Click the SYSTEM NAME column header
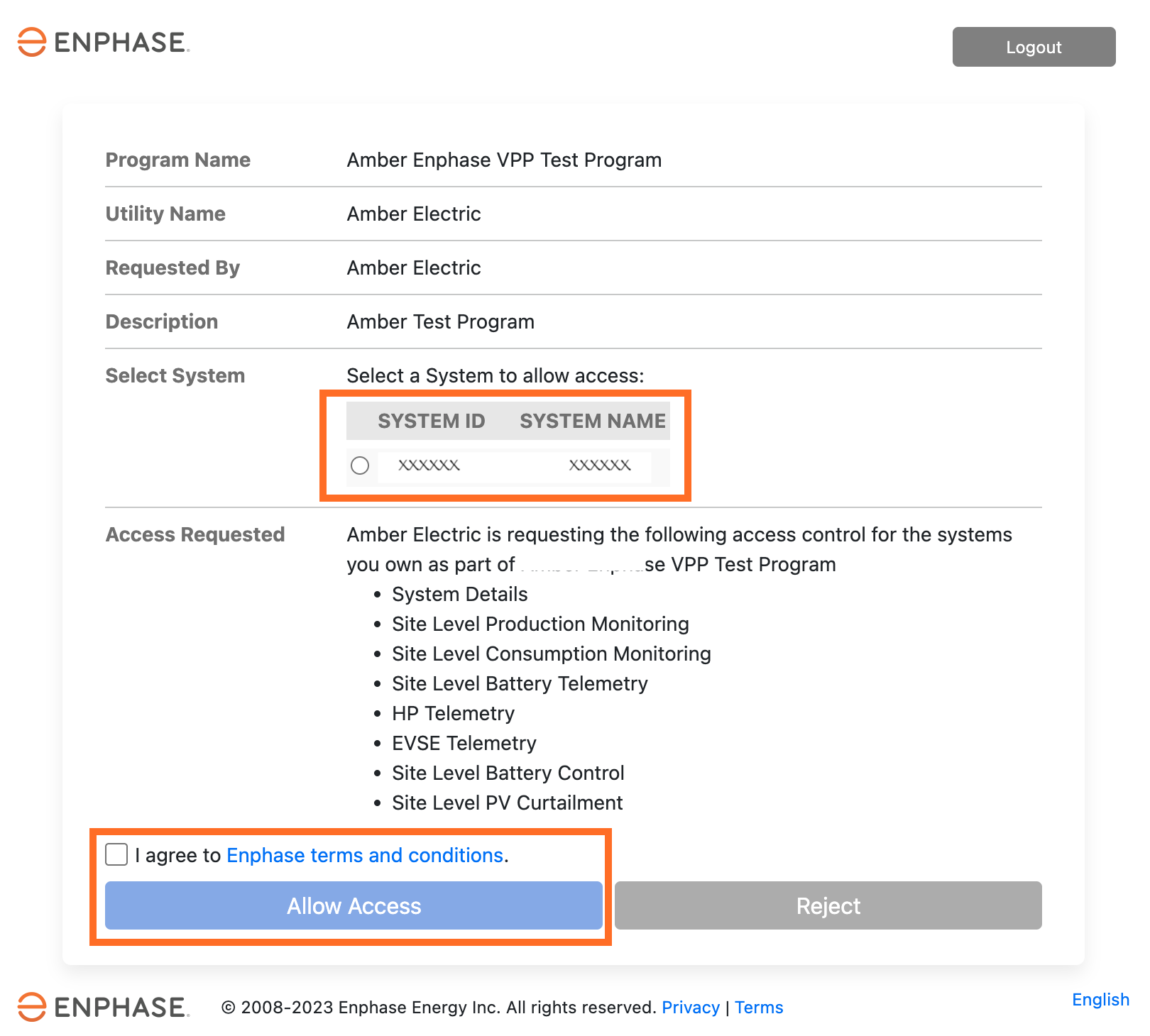This screenshot has height=1036, width=1150. (x=592, y=421)
